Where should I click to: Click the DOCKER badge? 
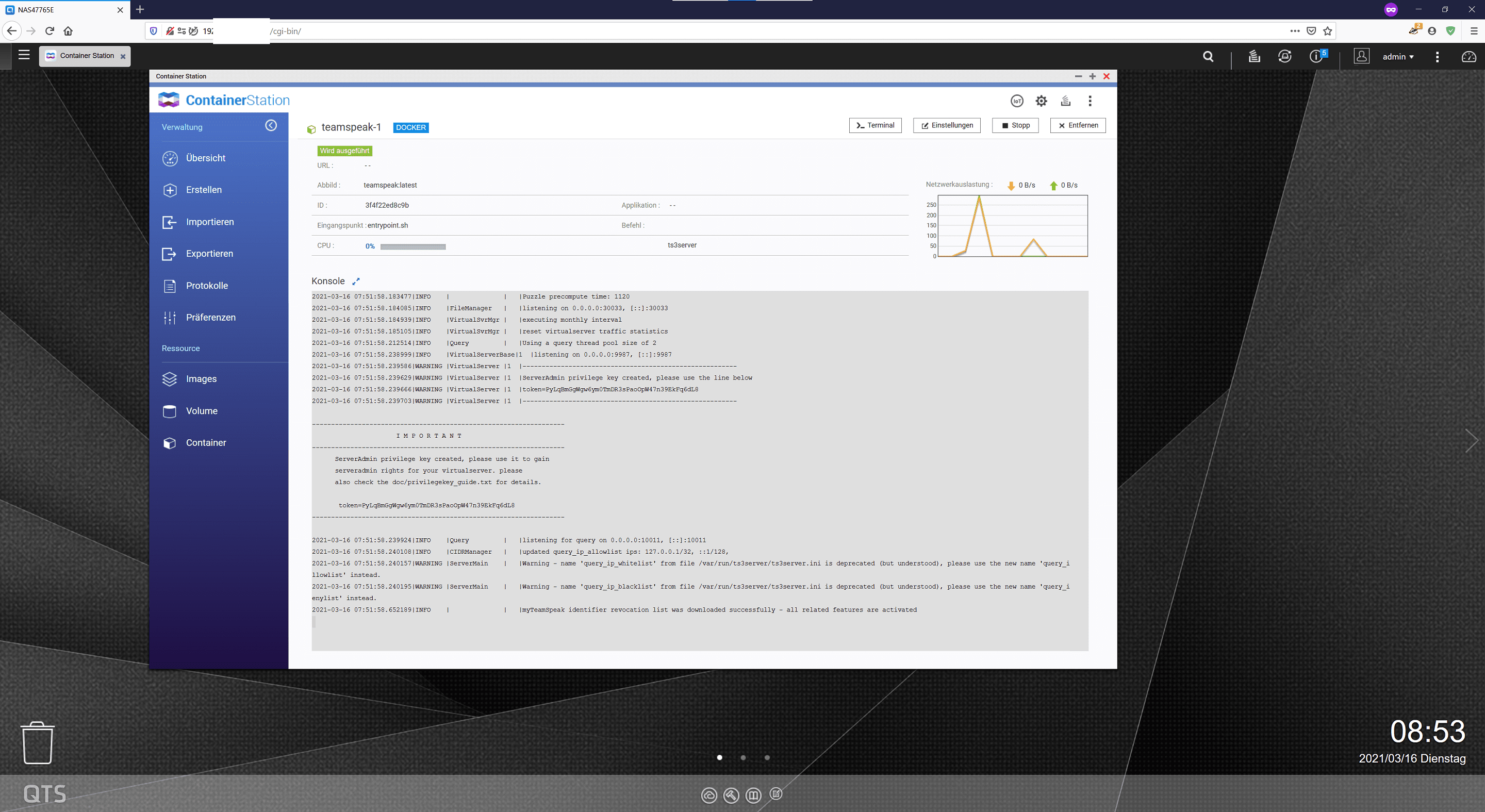410,127
